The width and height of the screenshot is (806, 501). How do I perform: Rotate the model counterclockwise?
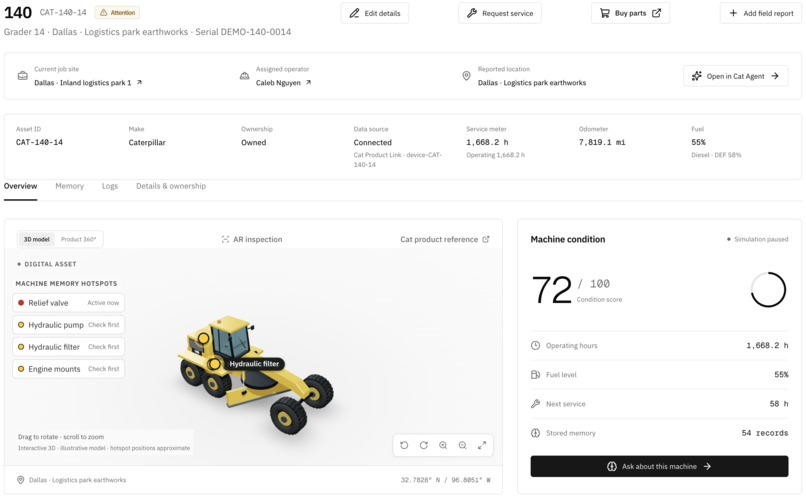coord(404,446)
